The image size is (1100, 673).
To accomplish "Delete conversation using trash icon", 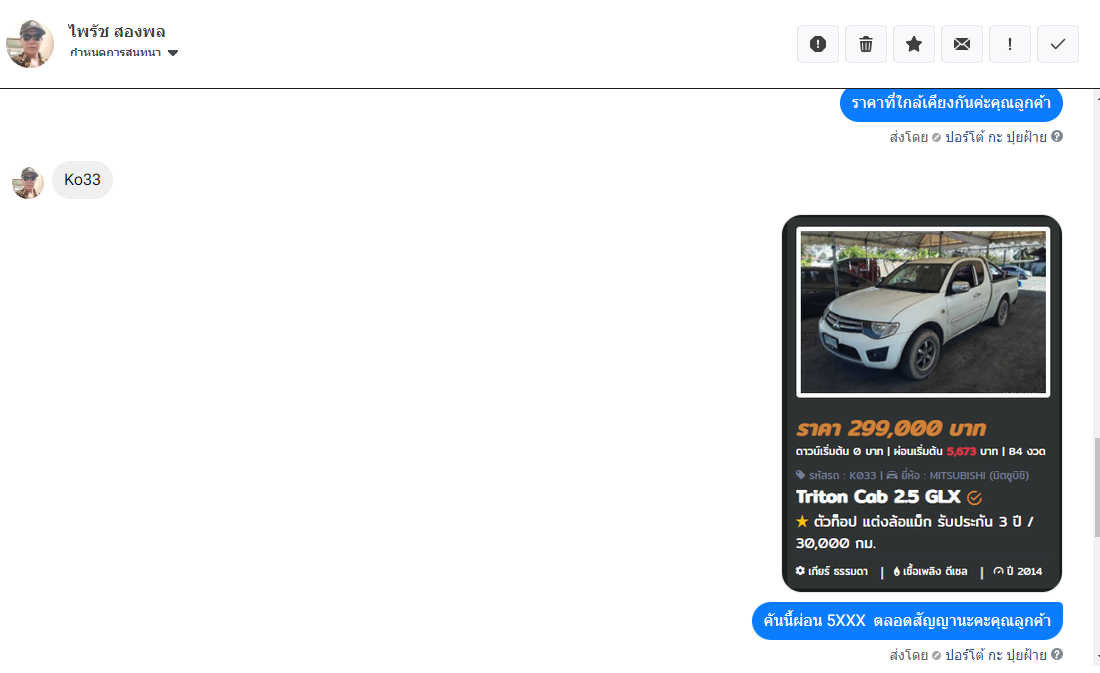I will pos(866,44).
